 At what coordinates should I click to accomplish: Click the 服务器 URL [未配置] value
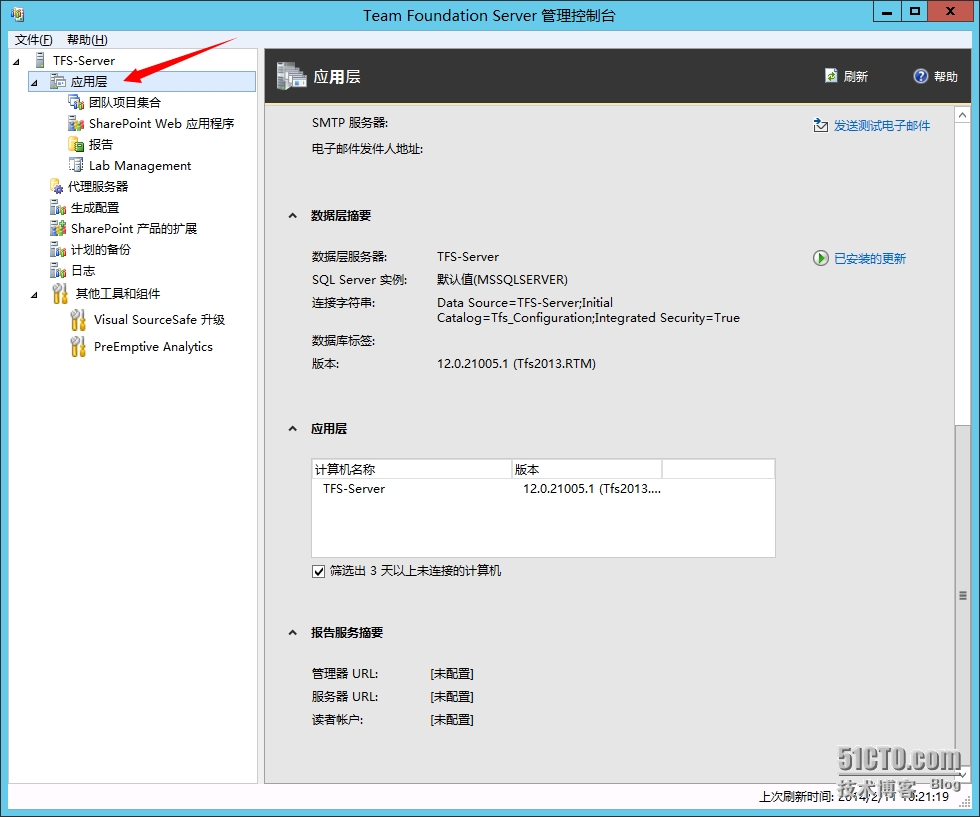452,696
